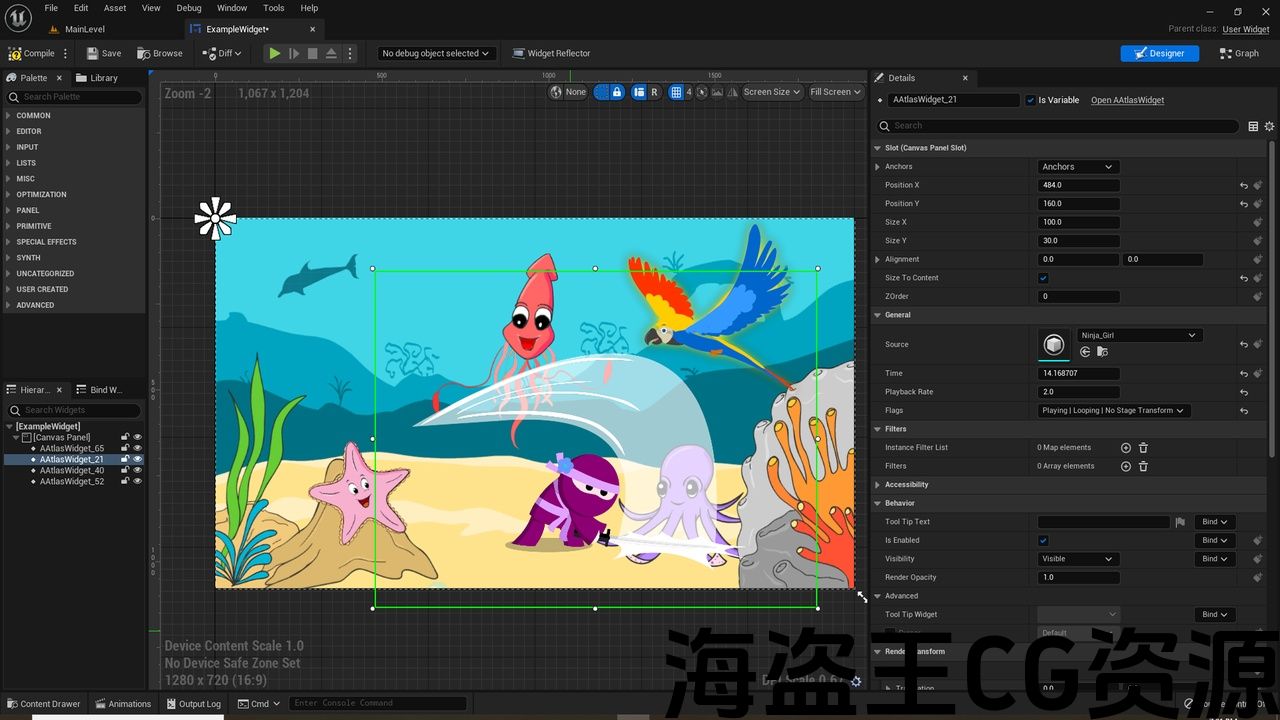Delete all Filters array elements via trash icon

[x=1143, y=466]
